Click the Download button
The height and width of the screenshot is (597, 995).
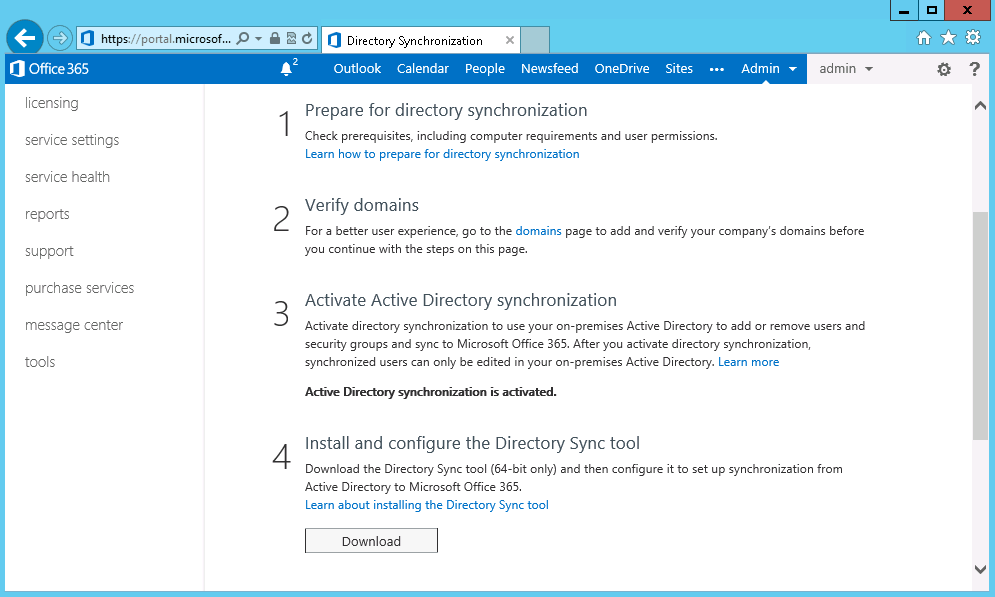[371, 541]
